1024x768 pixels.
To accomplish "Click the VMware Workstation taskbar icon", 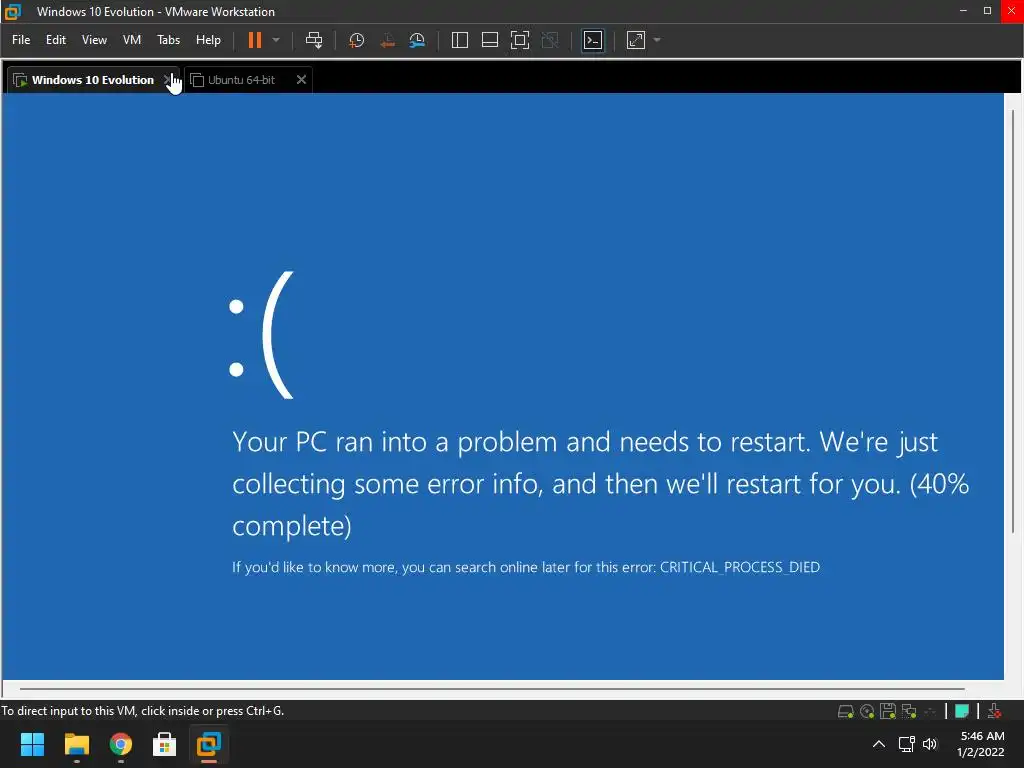I will click(x=209, y=744).
